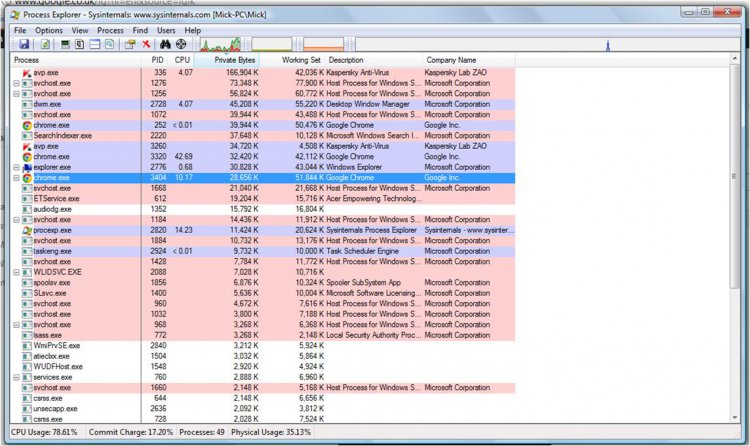Screen dimensions: 750x446
Task: Collapse svchost.exe PID 968 tree node
Action: click(x=16, y=325)
